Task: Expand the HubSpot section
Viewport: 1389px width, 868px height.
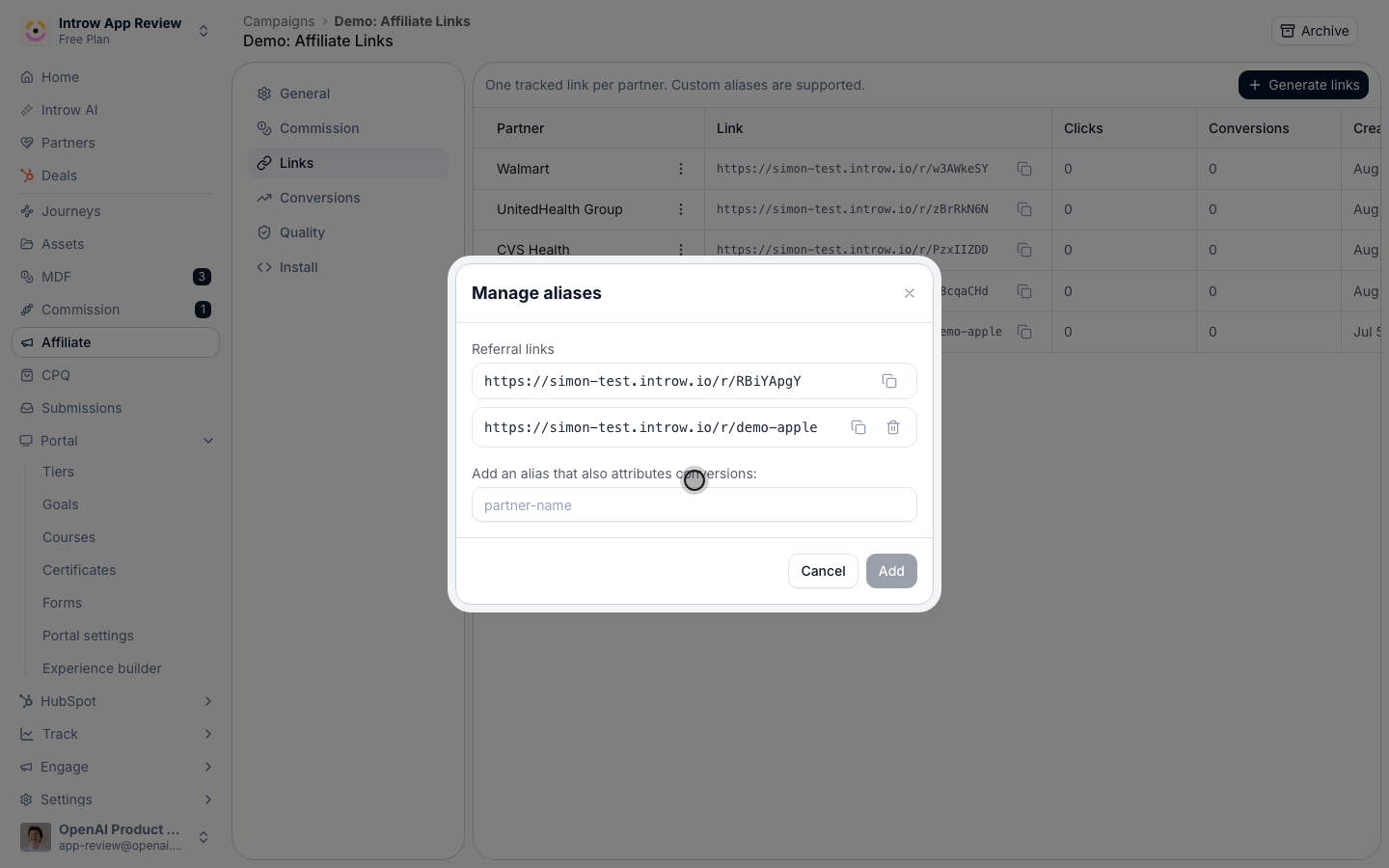Action: tap(208, 701)
